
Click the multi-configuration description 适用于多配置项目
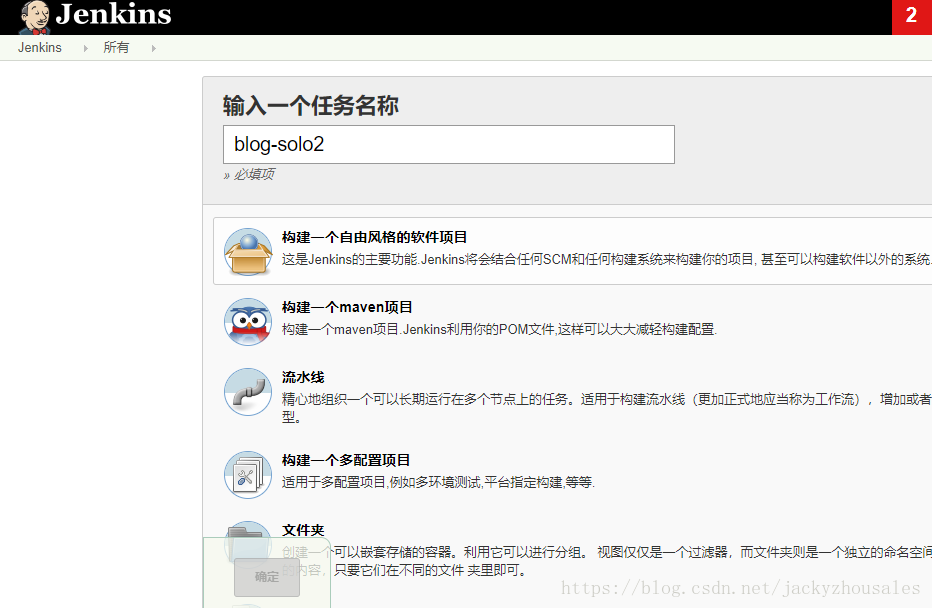coord(438,482)
